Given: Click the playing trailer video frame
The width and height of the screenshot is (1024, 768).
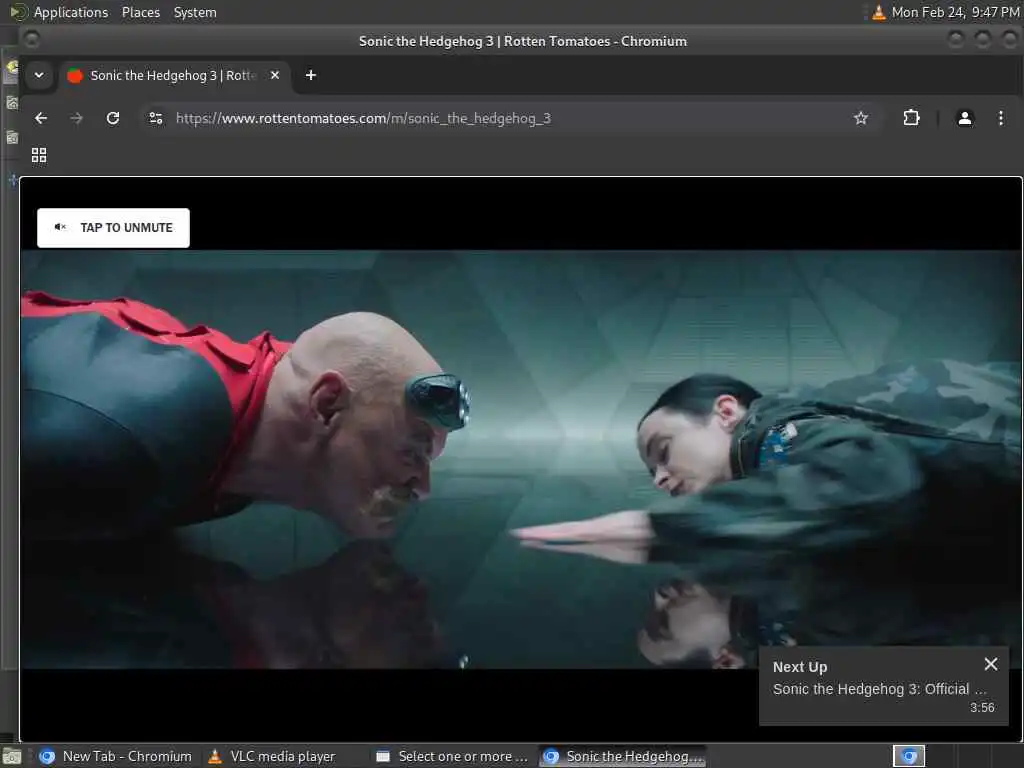Looking at the screenshot, I should click(520, 459).
